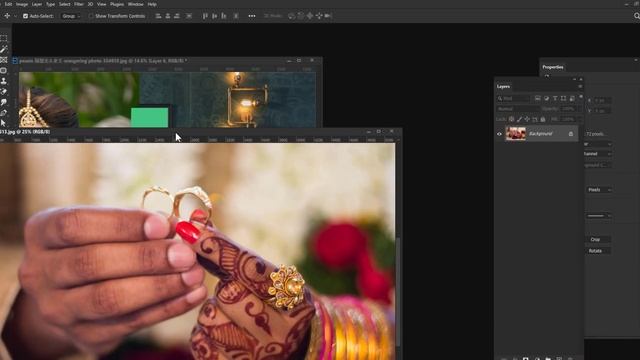Toggle lock image pixels brush icon
This screenshot has height=360, width=640.
pos(519,119)
